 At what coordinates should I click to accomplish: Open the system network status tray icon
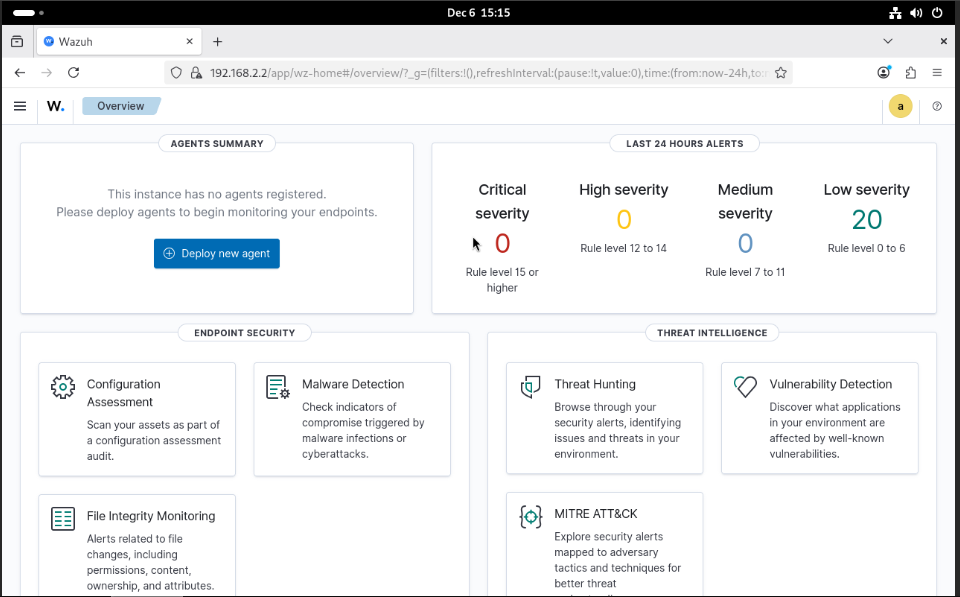pos(895,13)
